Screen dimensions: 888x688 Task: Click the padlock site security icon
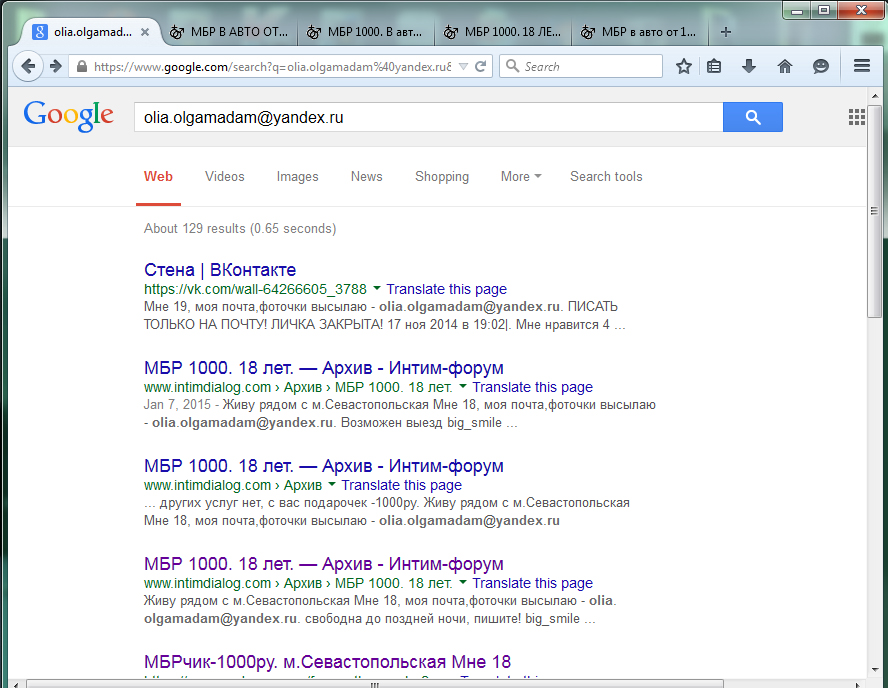click(x=82, y=67)
